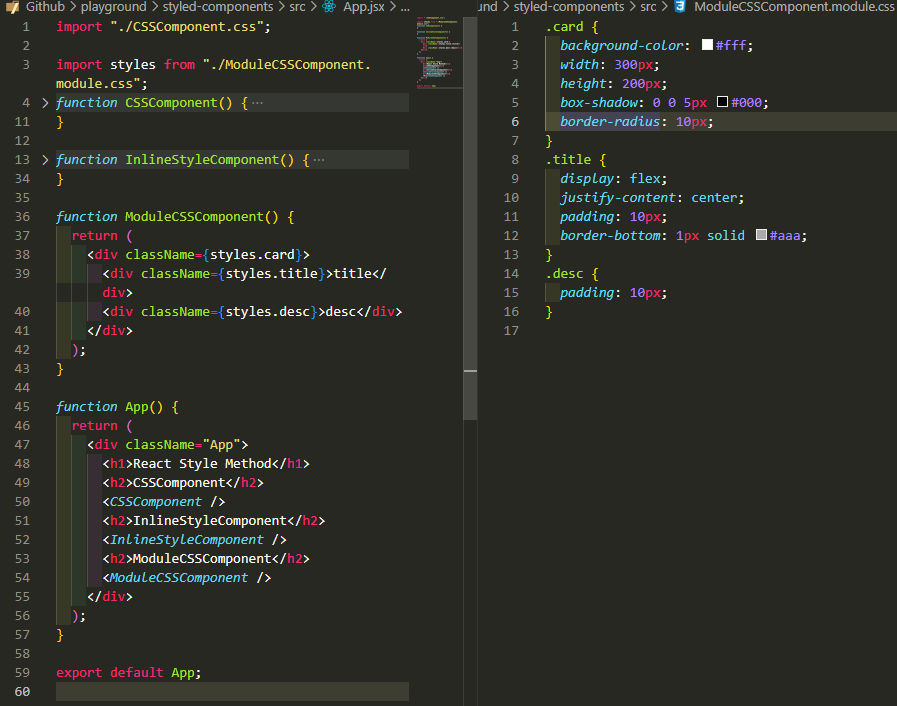The image size is (897, 706).
Task: Click the border-bottom property name
Action: click(x=610, y=236)
